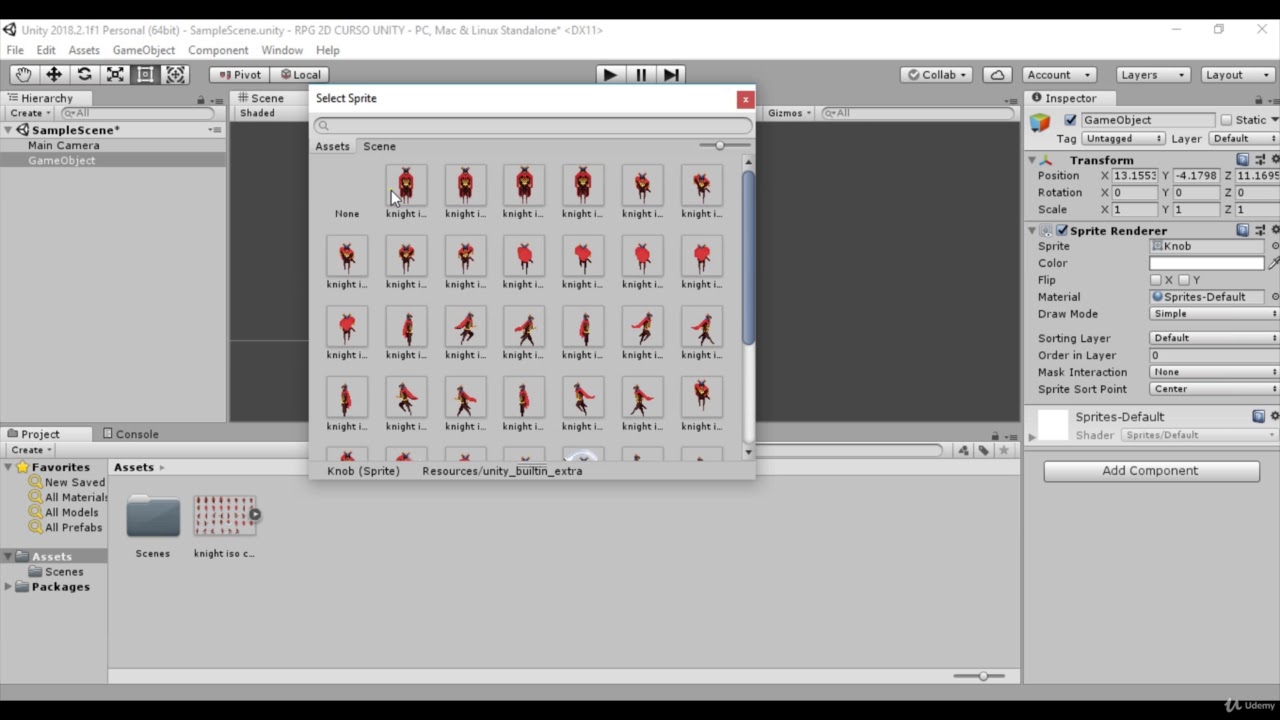Select the combined Transform tool
Viewport: 1280px width, 720px height.
[176, 75]
